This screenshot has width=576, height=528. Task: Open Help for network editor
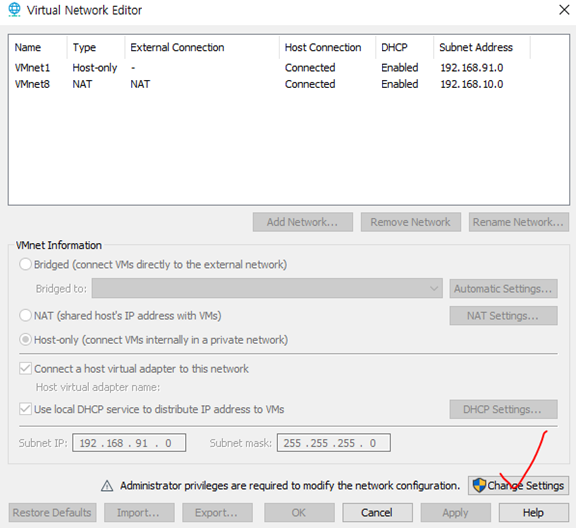click(x=533, y=513)
